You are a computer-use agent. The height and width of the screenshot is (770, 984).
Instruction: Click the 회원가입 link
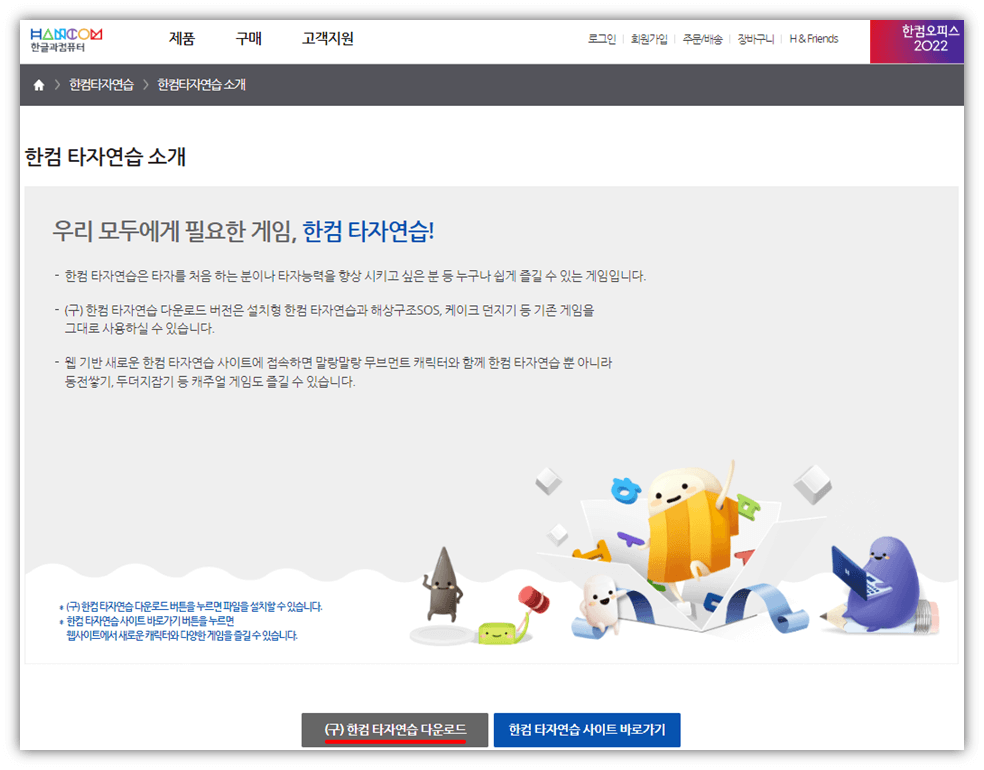[649, 39]
